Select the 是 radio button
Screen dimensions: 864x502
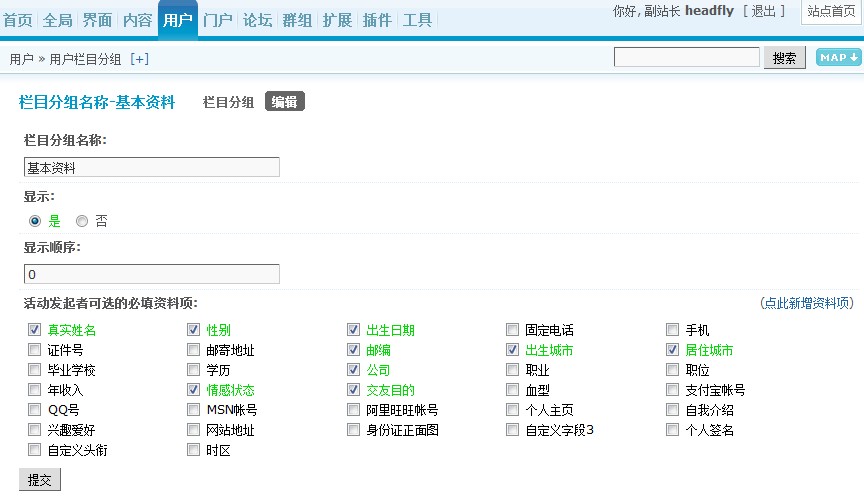click(35, 221)
